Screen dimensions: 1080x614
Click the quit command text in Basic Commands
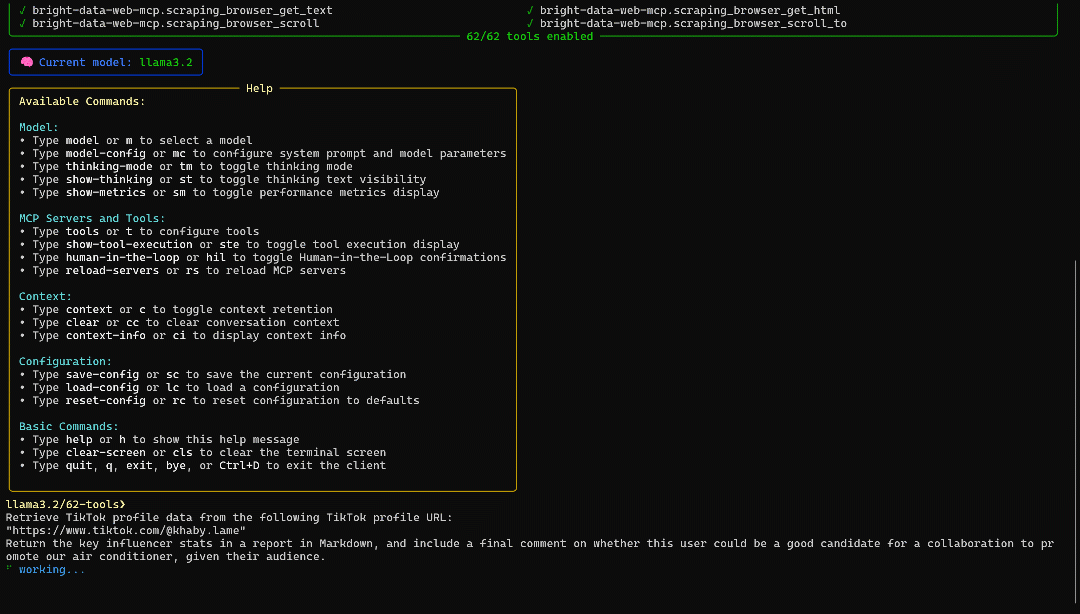coord(78,465)
